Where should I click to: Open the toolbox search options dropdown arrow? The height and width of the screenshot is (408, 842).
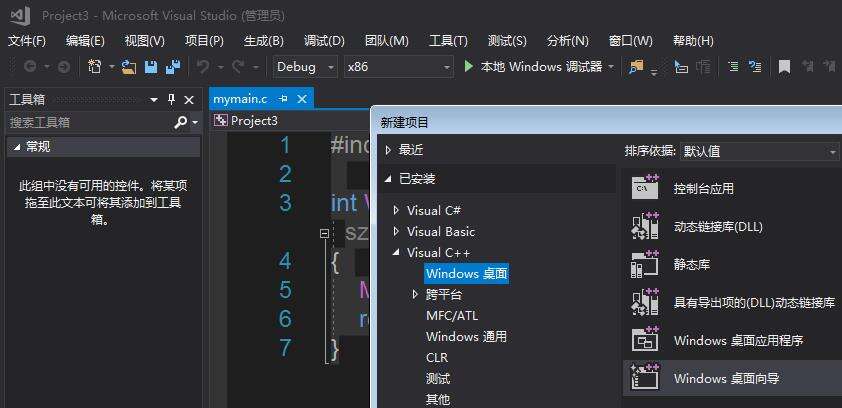(x=194, y=123)
